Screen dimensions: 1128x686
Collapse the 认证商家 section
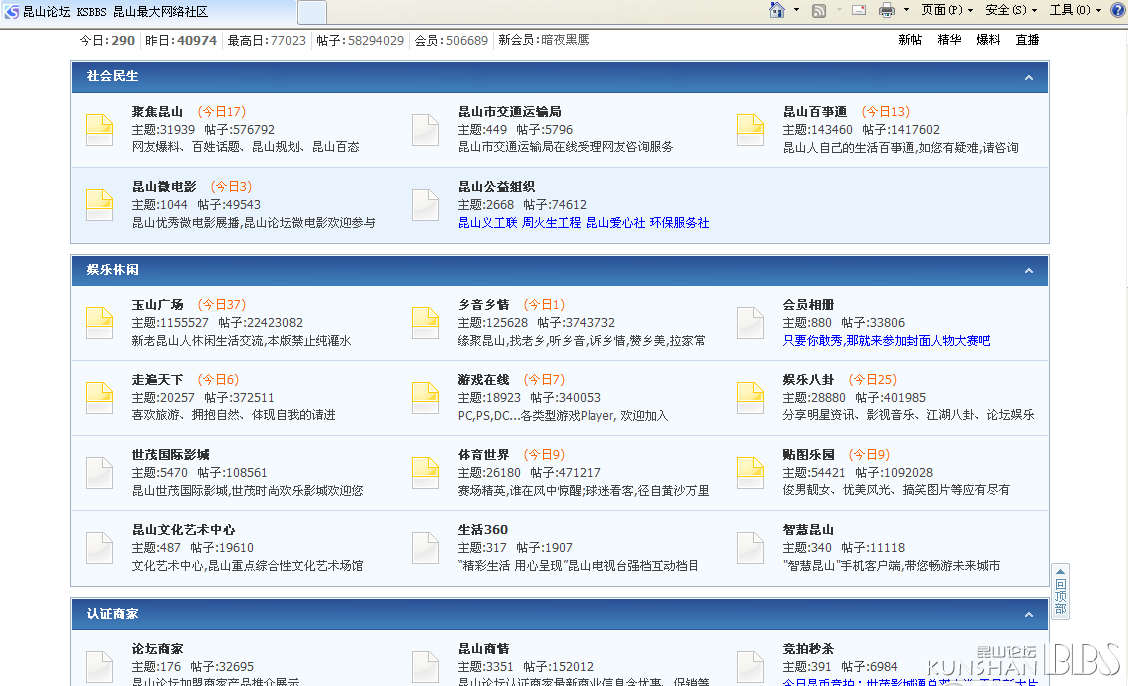(1029, 615)
